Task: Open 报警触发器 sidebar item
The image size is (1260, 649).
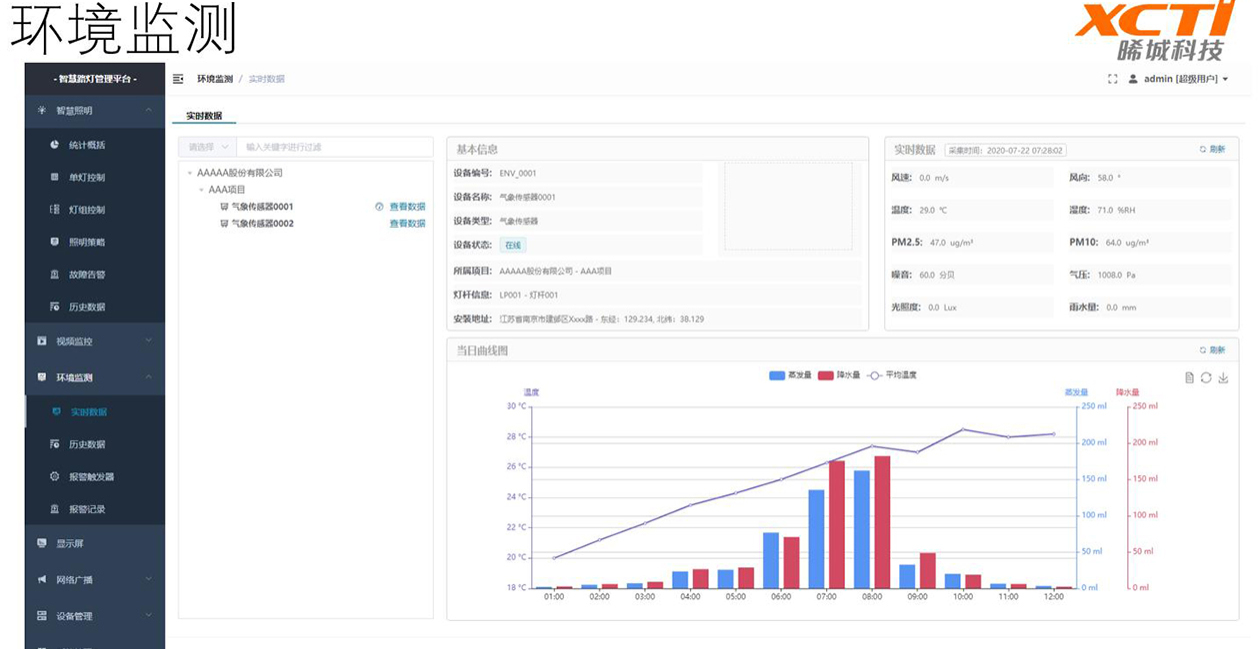Action: (91, 477)
